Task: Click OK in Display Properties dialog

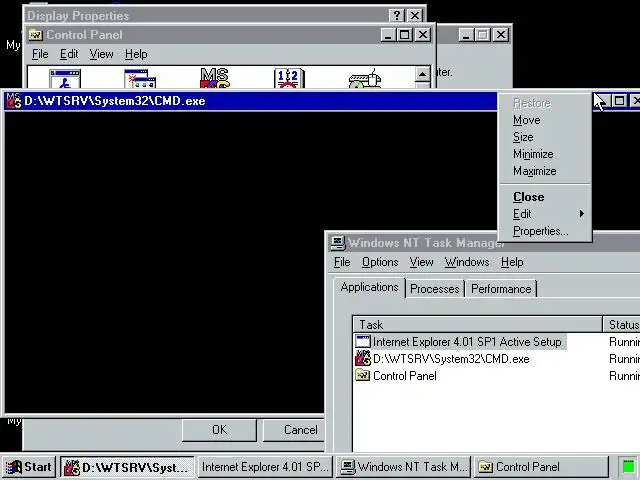Action: tap(219, 430)
